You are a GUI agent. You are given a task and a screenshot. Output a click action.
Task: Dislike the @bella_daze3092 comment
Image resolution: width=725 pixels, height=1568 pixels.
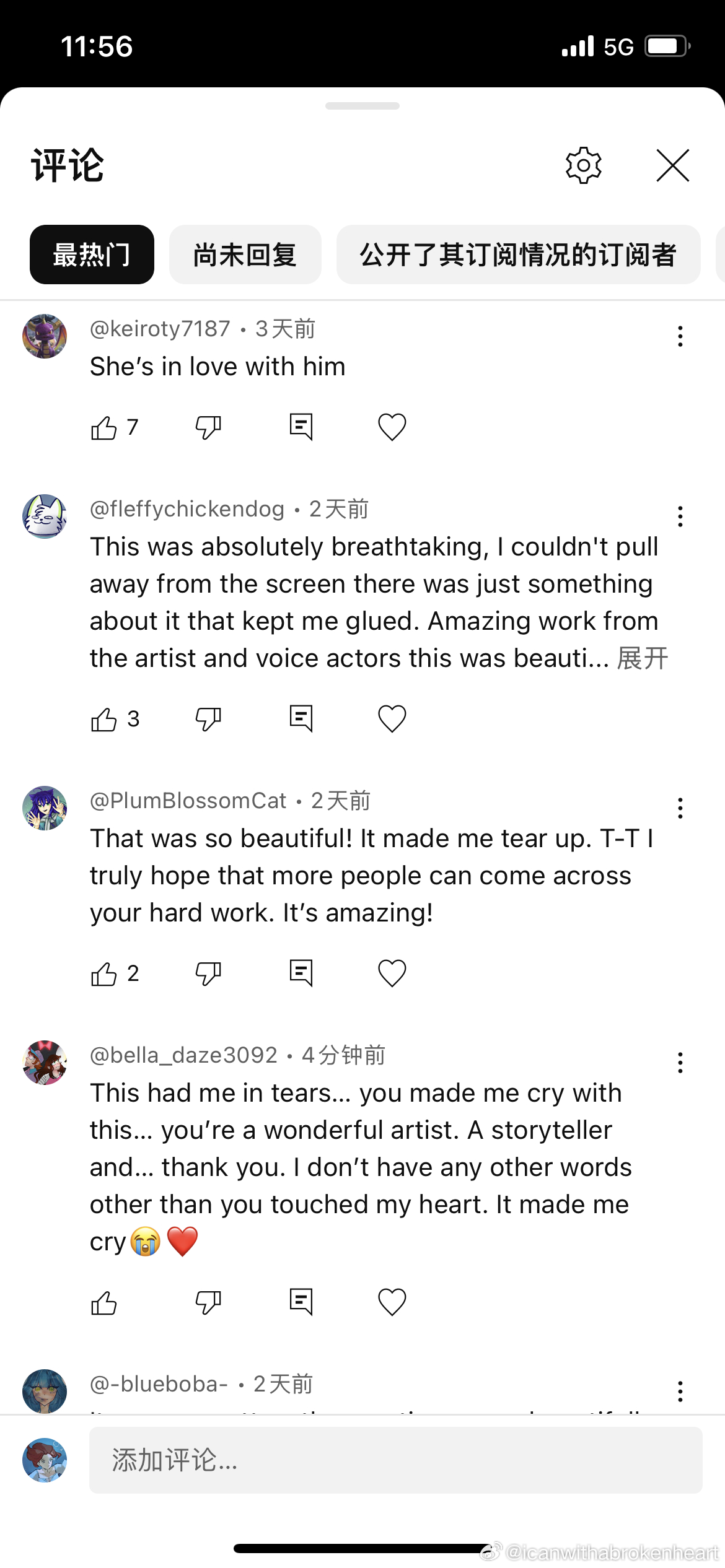pos(208,1302)
